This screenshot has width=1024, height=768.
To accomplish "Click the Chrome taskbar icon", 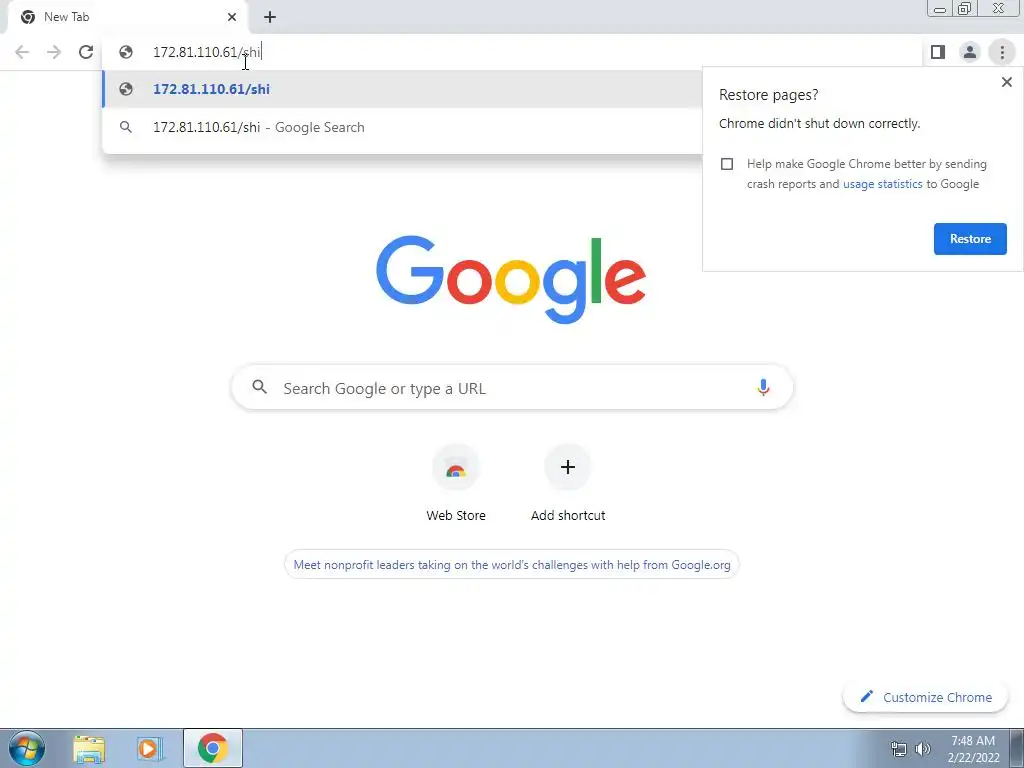I will [x=212, y=748].
